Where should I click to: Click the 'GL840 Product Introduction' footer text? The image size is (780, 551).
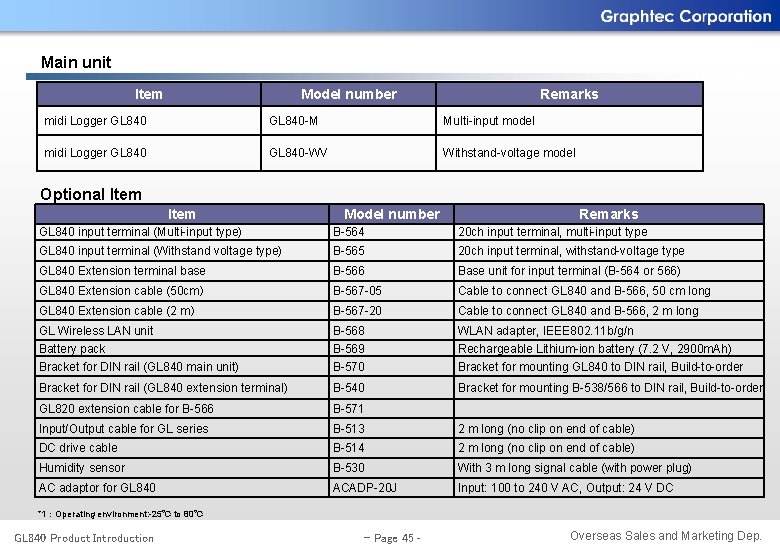(84, 538)
